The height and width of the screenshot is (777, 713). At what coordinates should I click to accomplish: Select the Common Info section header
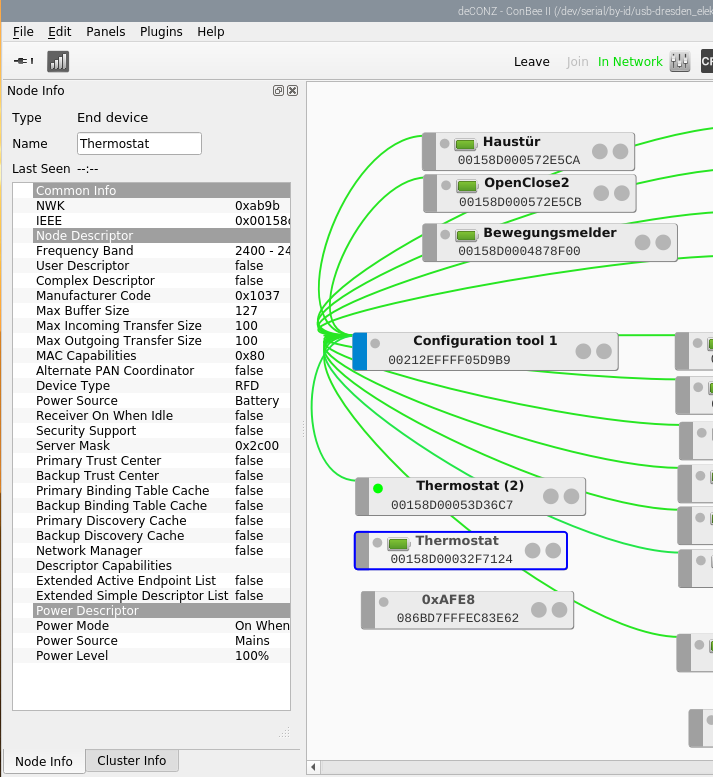(162, 190)
